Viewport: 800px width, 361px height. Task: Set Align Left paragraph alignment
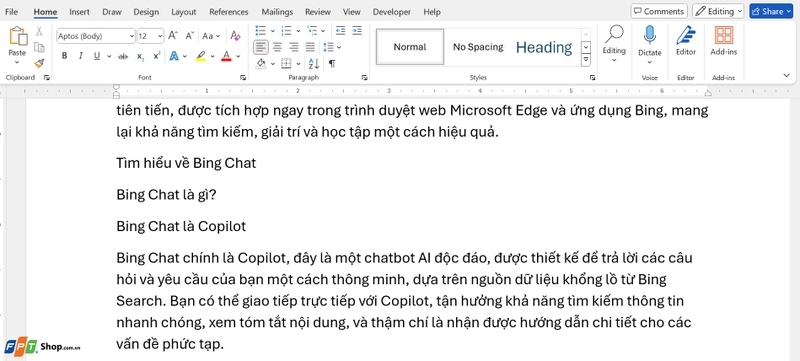[261, 47]
